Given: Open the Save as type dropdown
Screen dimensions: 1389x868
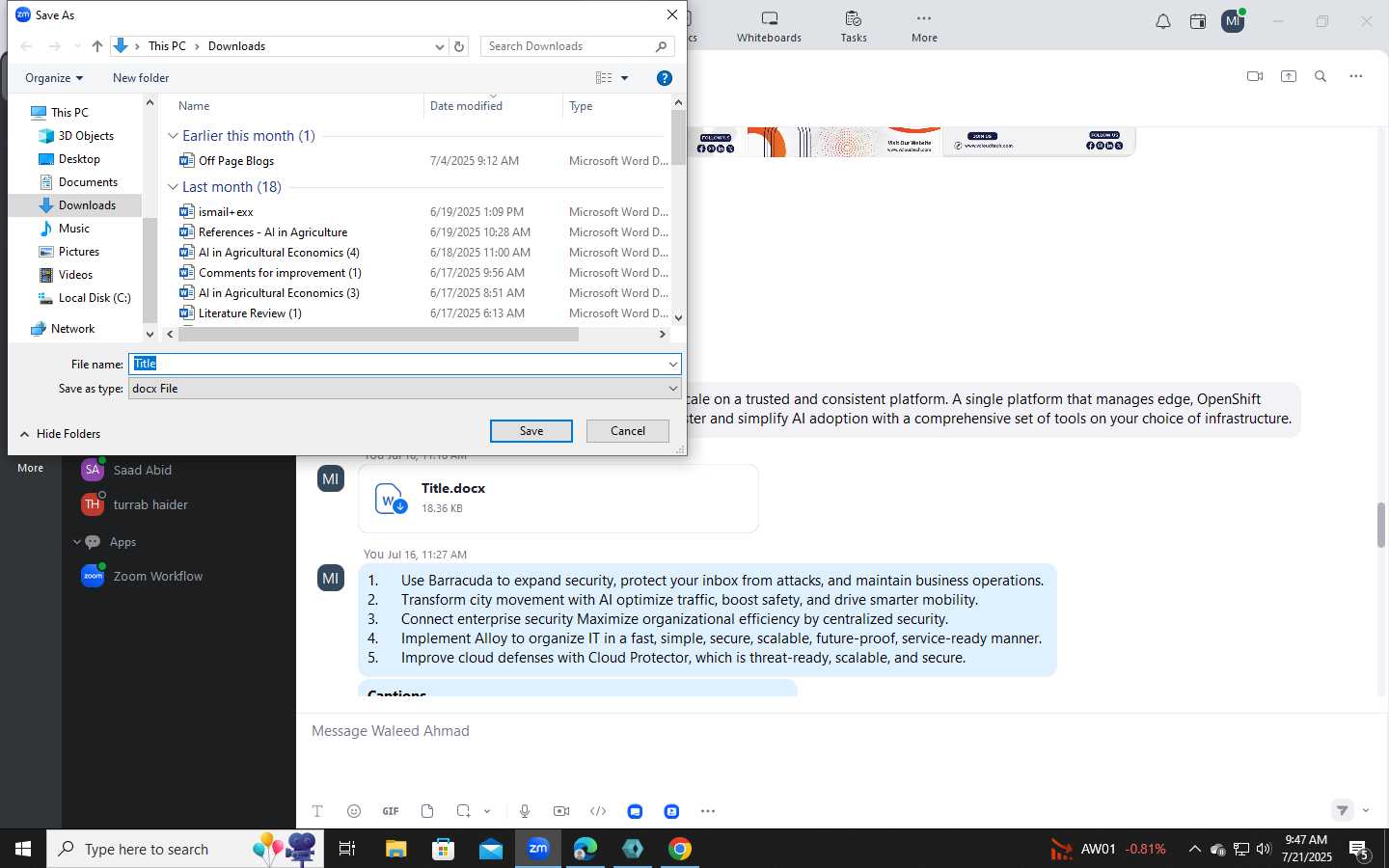Looking at the screenshot, I should (405, 389).
